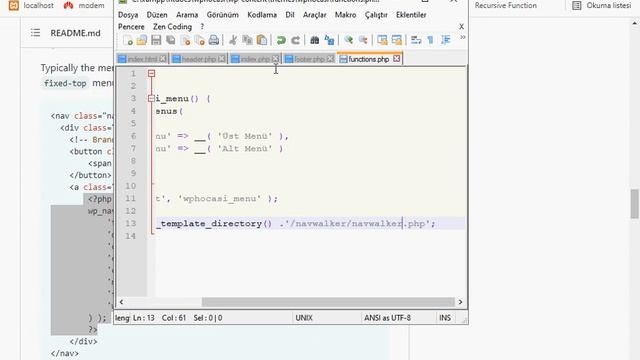640x360 pixels.
Task: Click the INS insert mode indicator
Action: click(x=445, y=318)
